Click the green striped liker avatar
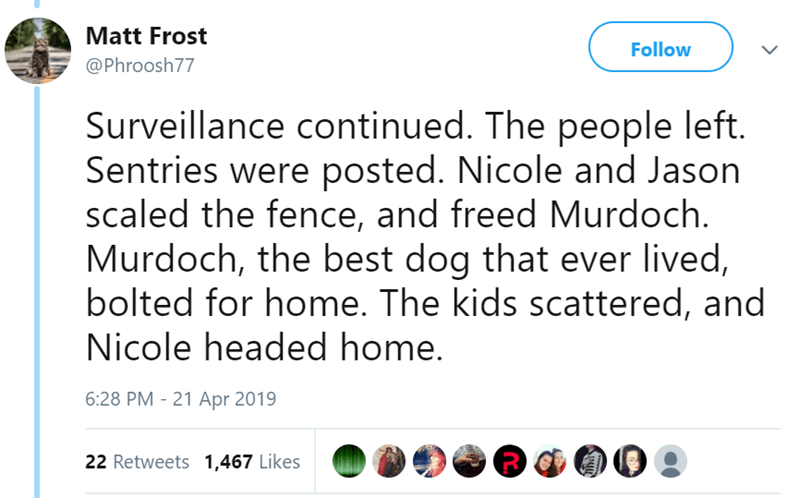The width and height of the screenshot is (800, 498). tap(348, 461)
